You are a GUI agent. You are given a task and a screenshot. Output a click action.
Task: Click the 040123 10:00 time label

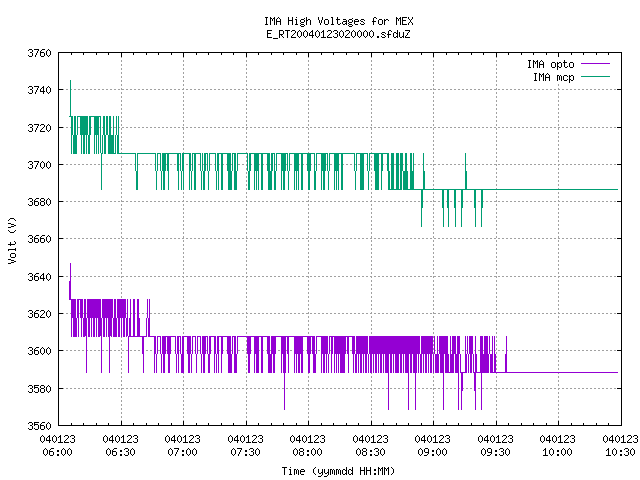(557, 446)
